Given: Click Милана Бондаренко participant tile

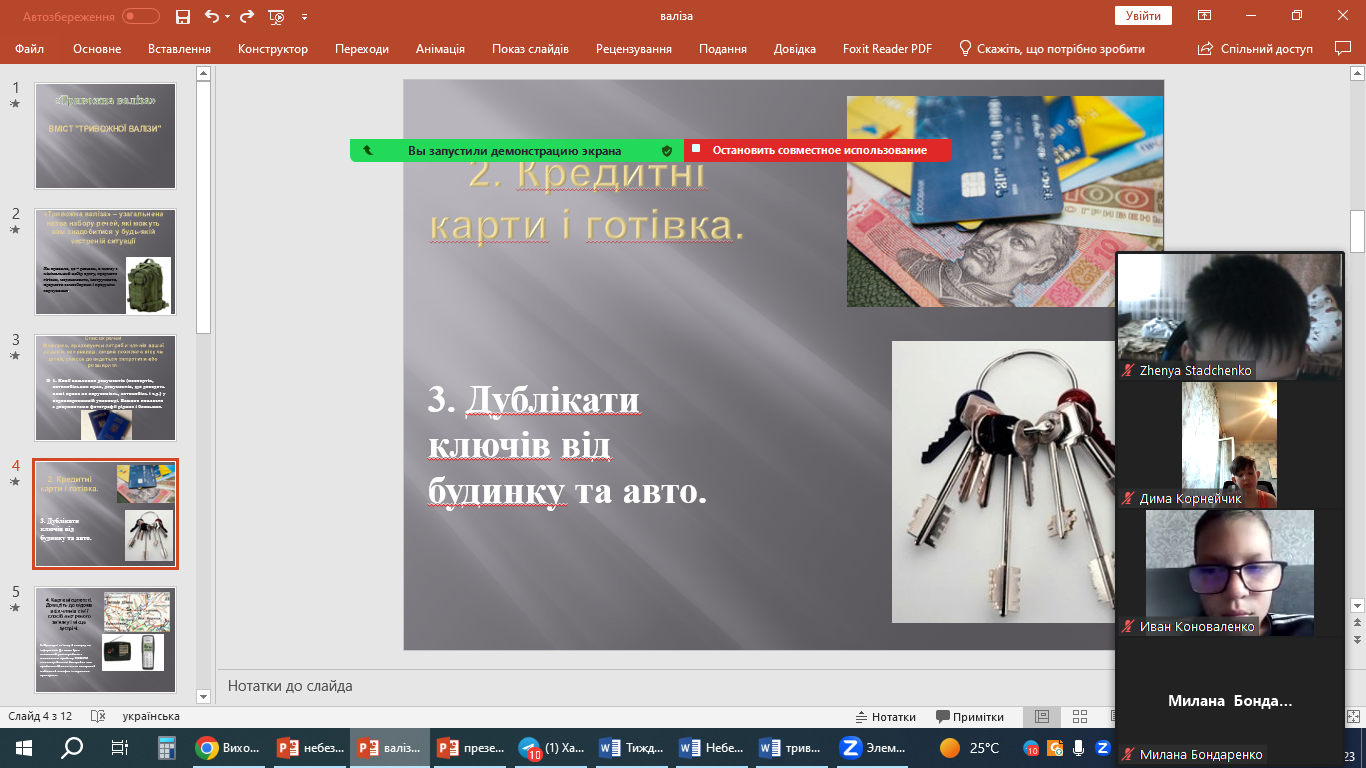Looking at the screenshot, I should click(1229, 702).
